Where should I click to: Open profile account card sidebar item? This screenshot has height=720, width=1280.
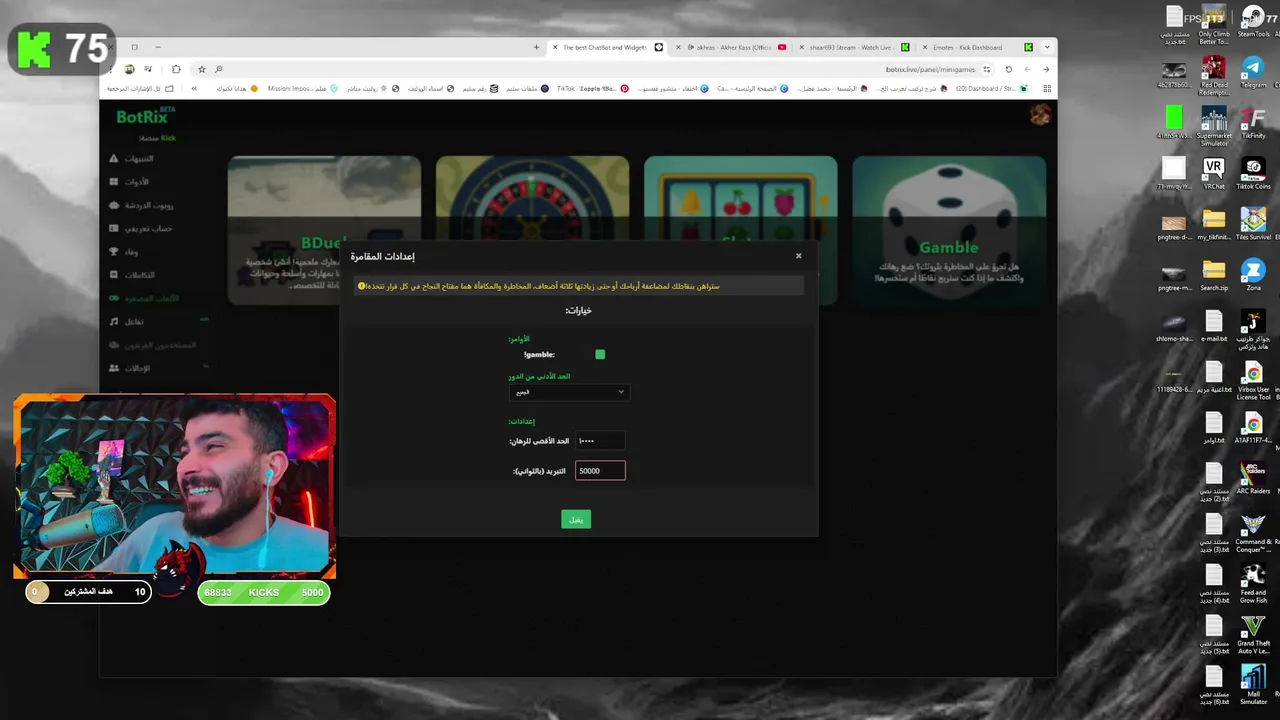click(x=141, y=229)
